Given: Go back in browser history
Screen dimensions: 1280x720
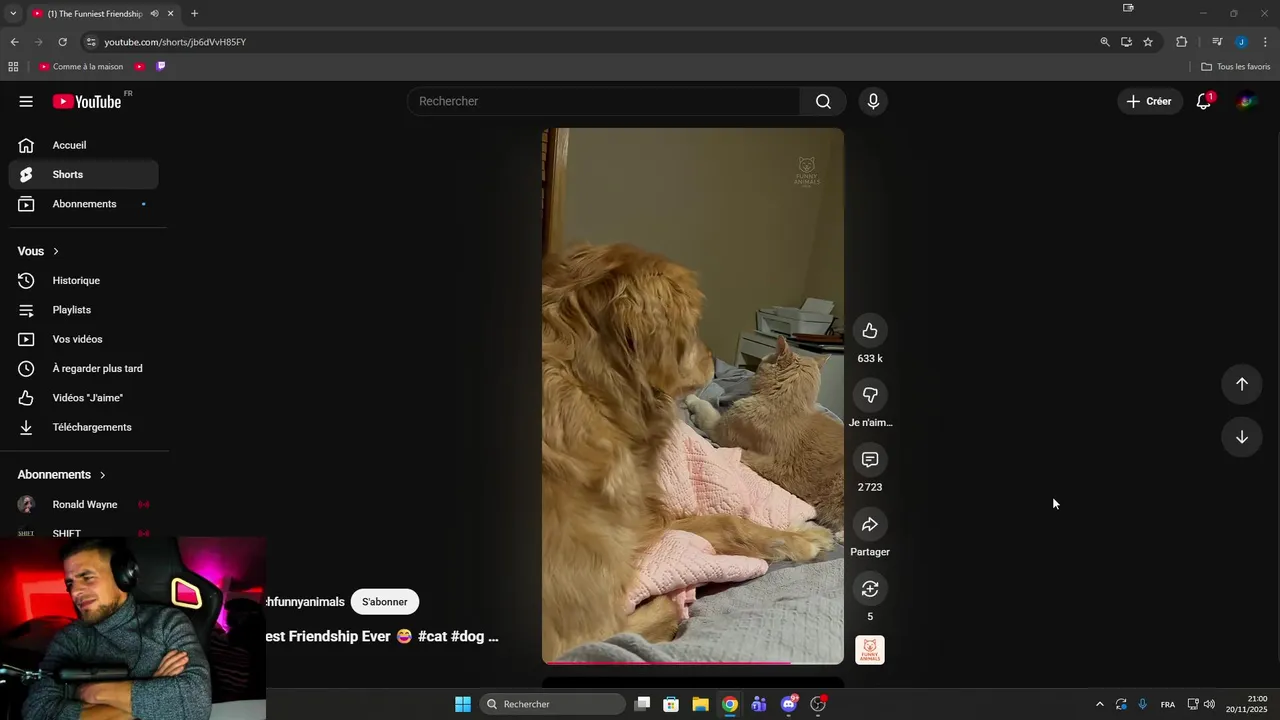Looking at the screenshot, I should point(14,42).
